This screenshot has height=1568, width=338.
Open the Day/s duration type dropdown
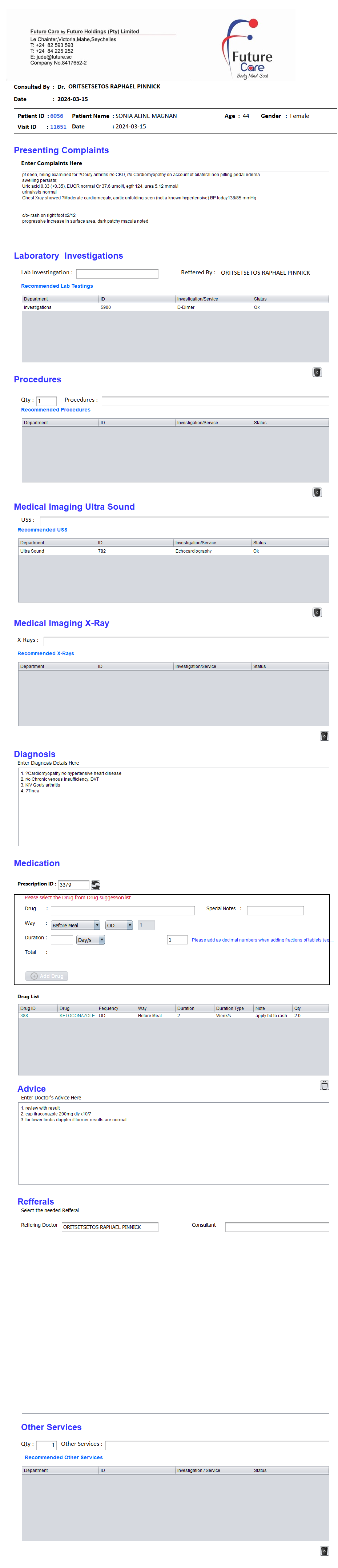click(90, 940)
